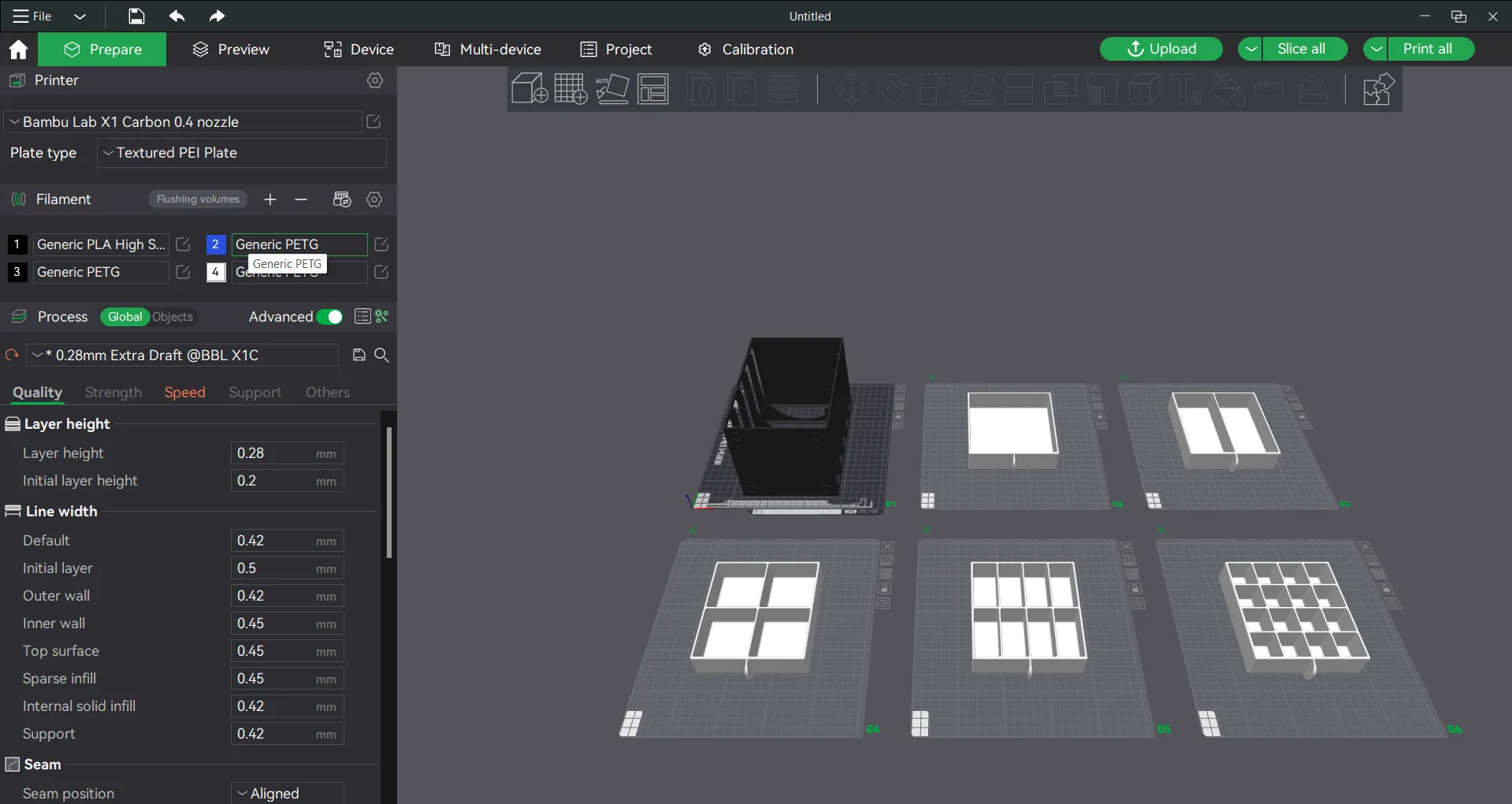Switch Process scope to Objects
Screen dimensions: 1512x804
(x=173, y=317)
